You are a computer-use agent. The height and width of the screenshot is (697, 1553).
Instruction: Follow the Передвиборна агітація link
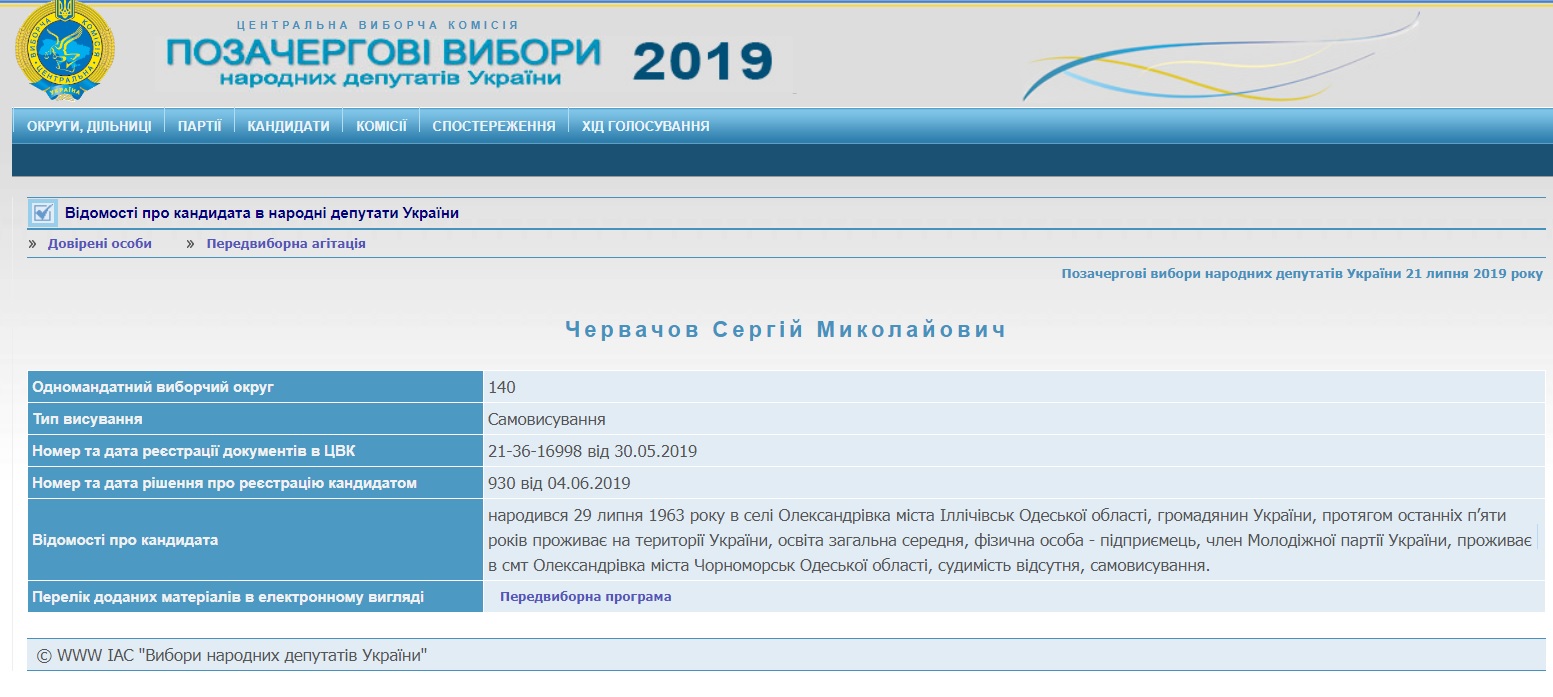coord(286,243)
